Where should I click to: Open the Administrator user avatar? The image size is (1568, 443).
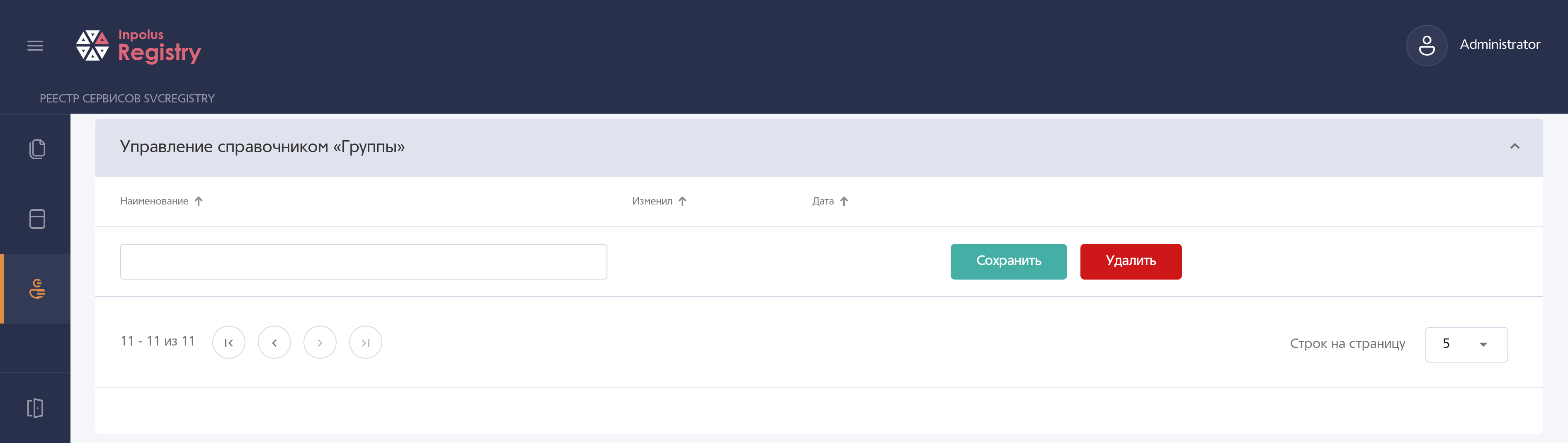tap(1426, 46)
